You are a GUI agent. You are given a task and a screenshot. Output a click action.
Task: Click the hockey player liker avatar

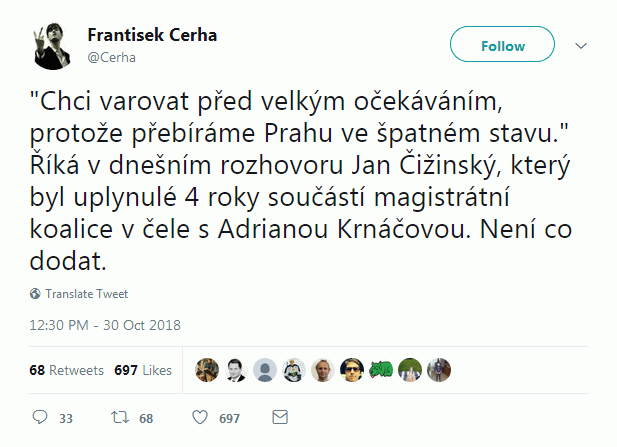(293, 370)
